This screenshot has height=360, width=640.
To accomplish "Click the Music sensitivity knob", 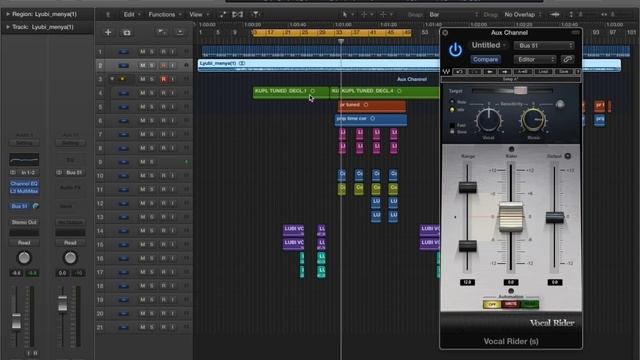I will [533, 120].
